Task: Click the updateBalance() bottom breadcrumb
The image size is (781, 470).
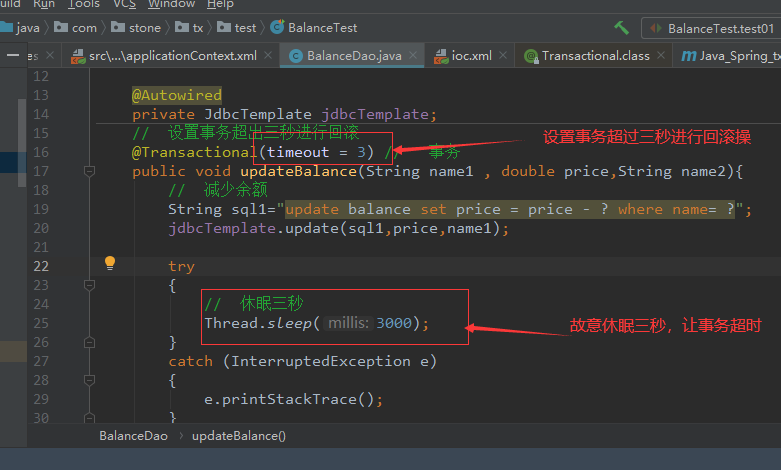Action: (x=239, y=436)
